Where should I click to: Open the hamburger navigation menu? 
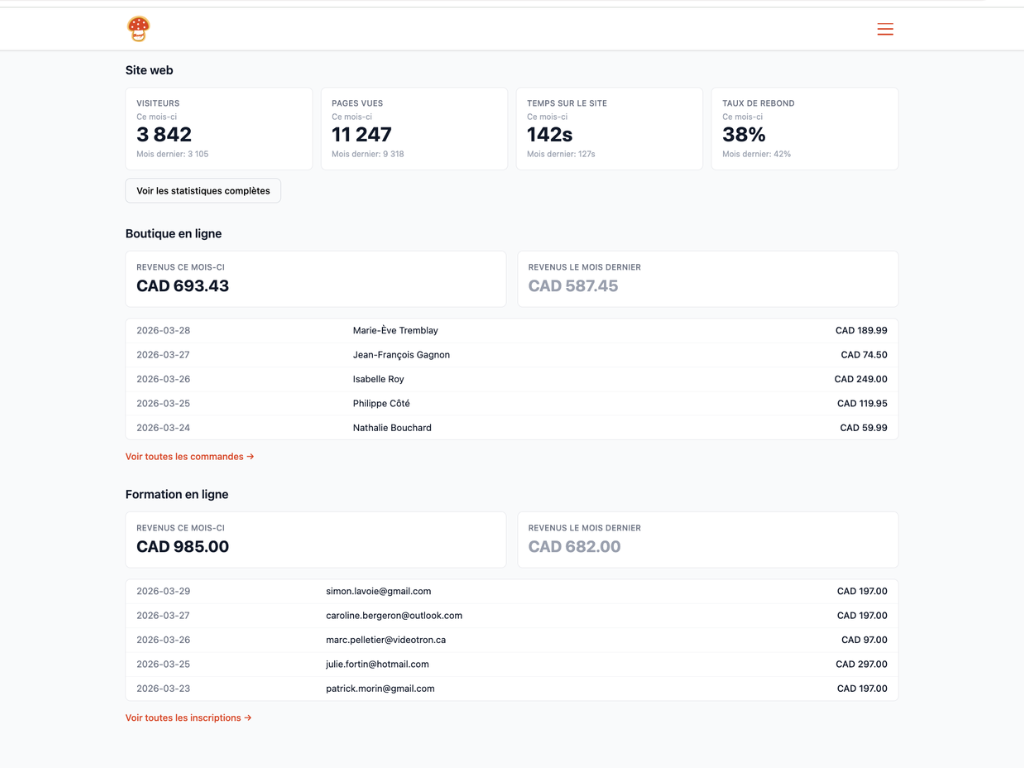tap(885, 29)
